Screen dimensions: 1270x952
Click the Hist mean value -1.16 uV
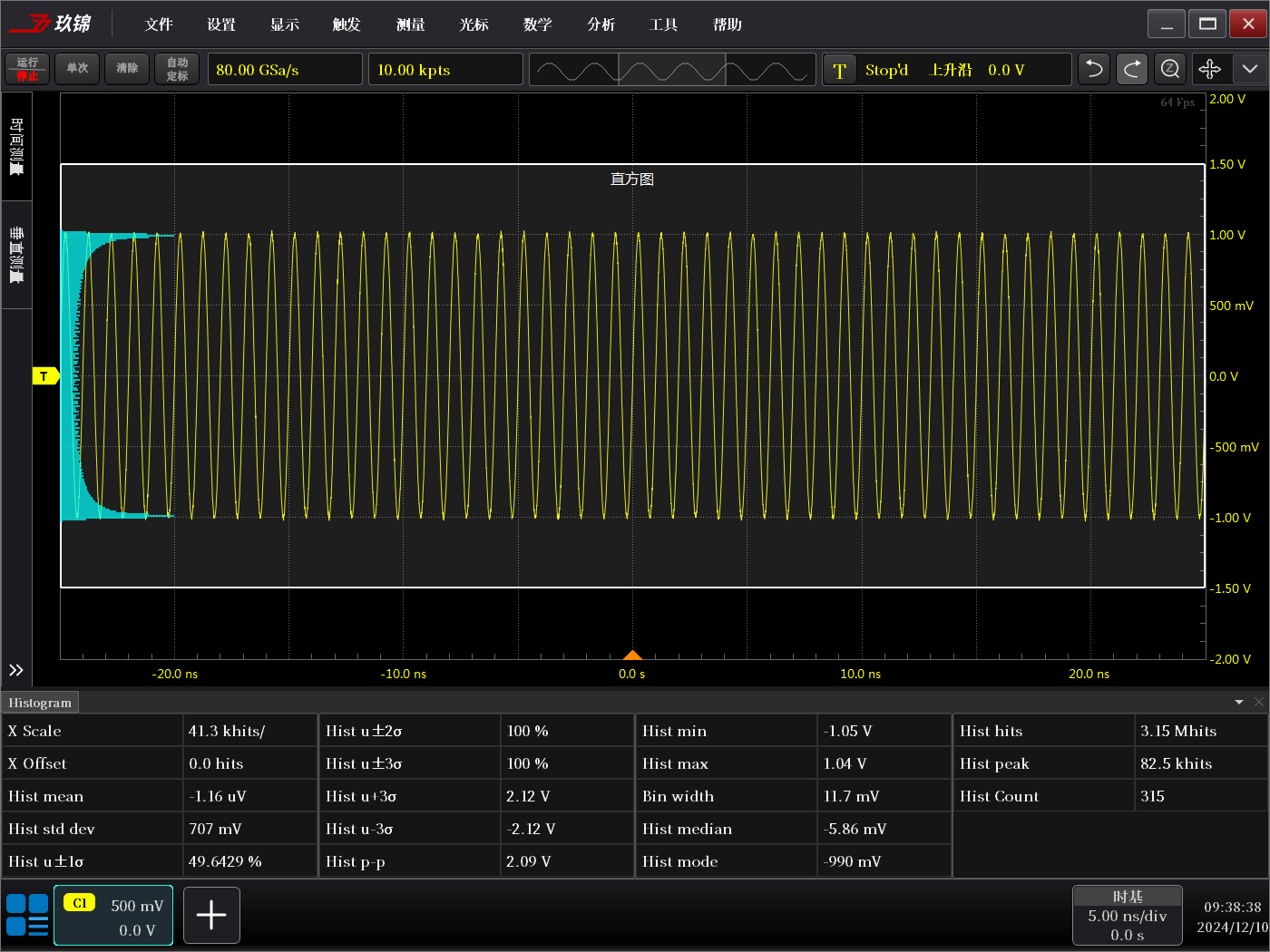[217, 797]
